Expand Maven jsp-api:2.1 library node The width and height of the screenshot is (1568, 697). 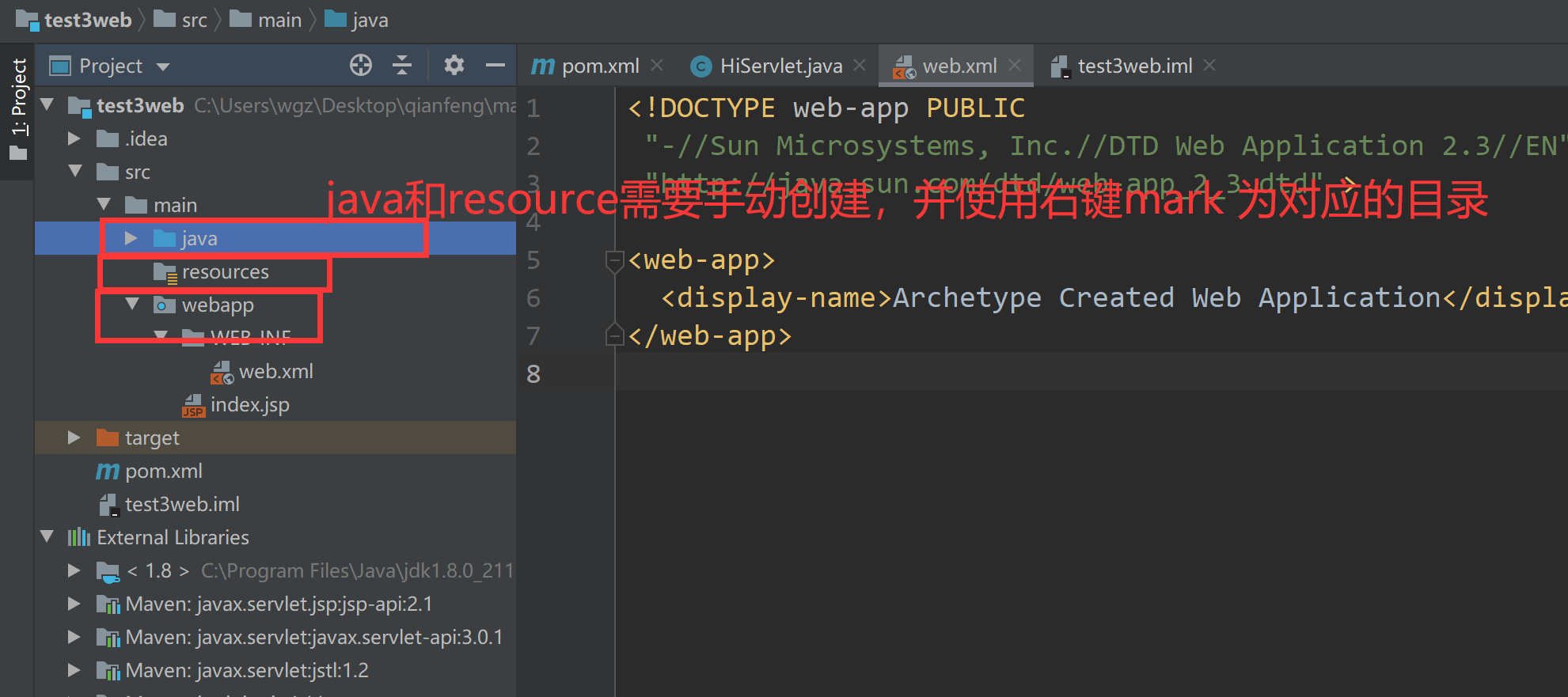75,604
